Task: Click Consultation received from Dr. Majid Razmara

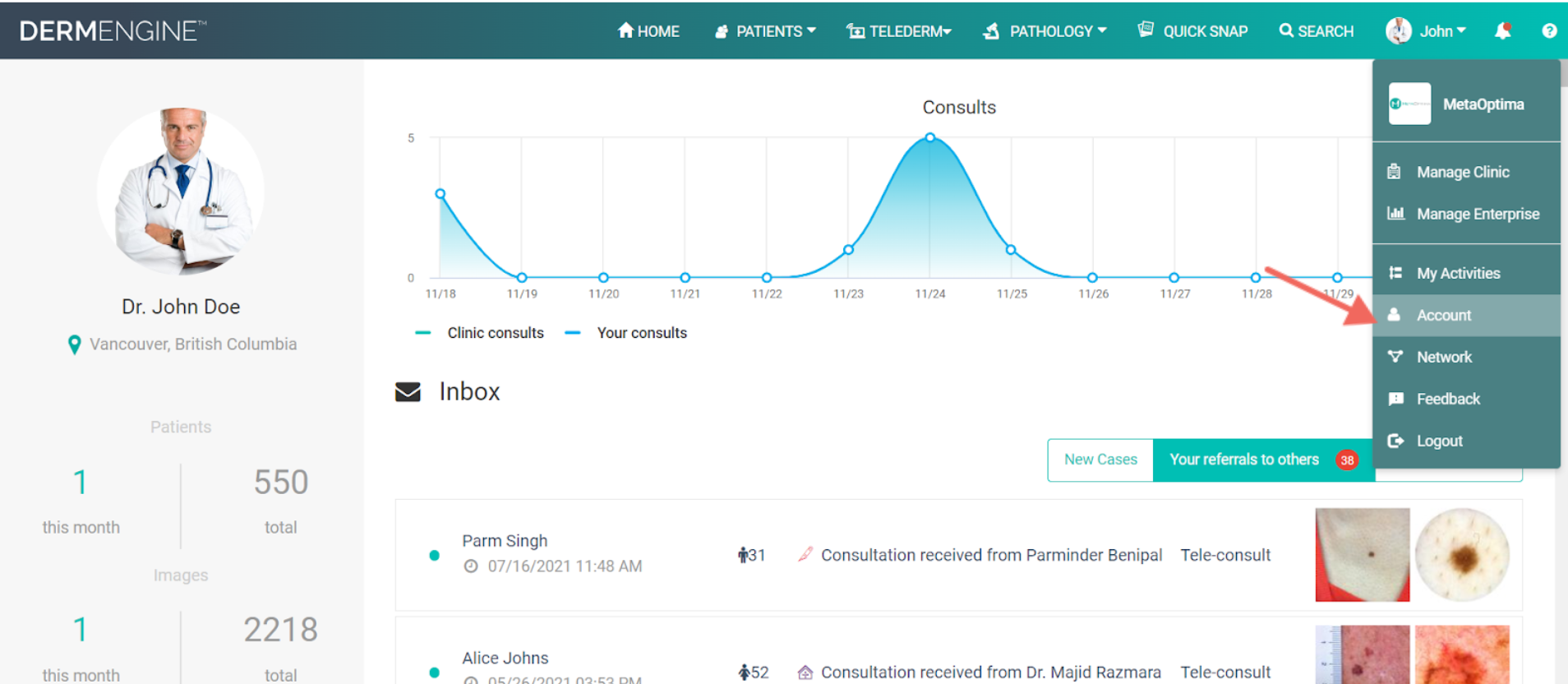Action: [x=991, y=672]
